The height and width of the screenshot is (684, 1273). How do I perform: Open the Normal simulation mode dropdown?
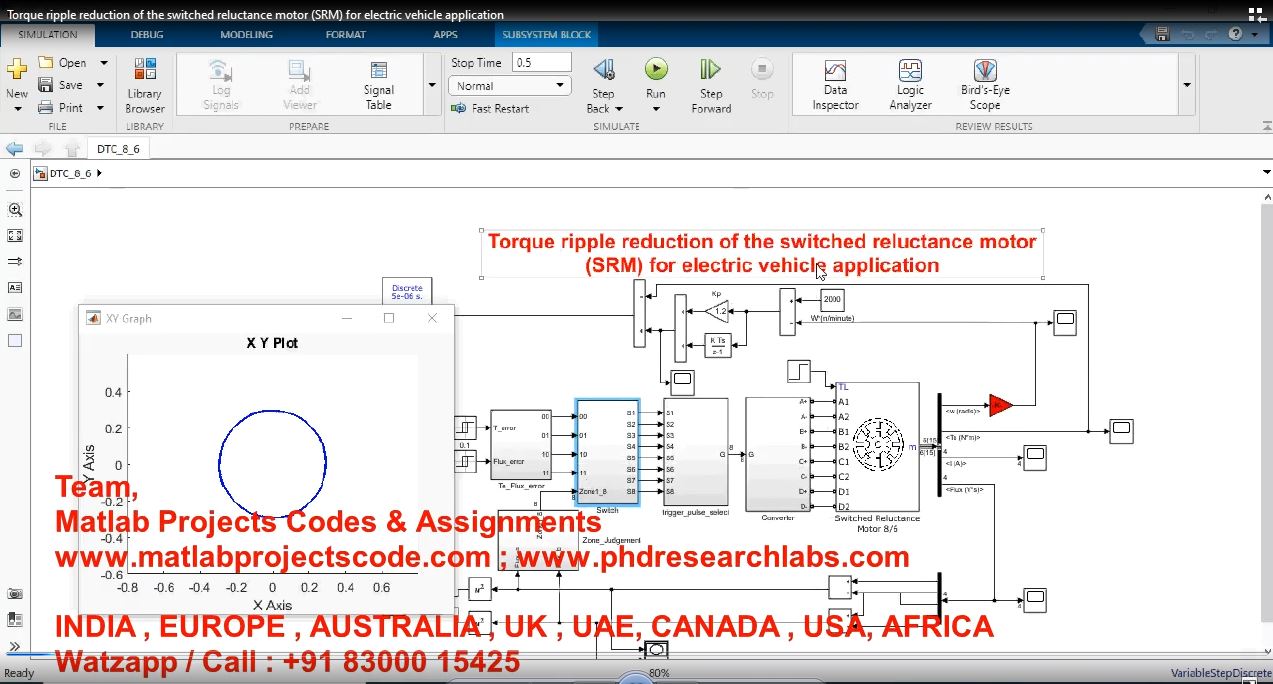509,86
